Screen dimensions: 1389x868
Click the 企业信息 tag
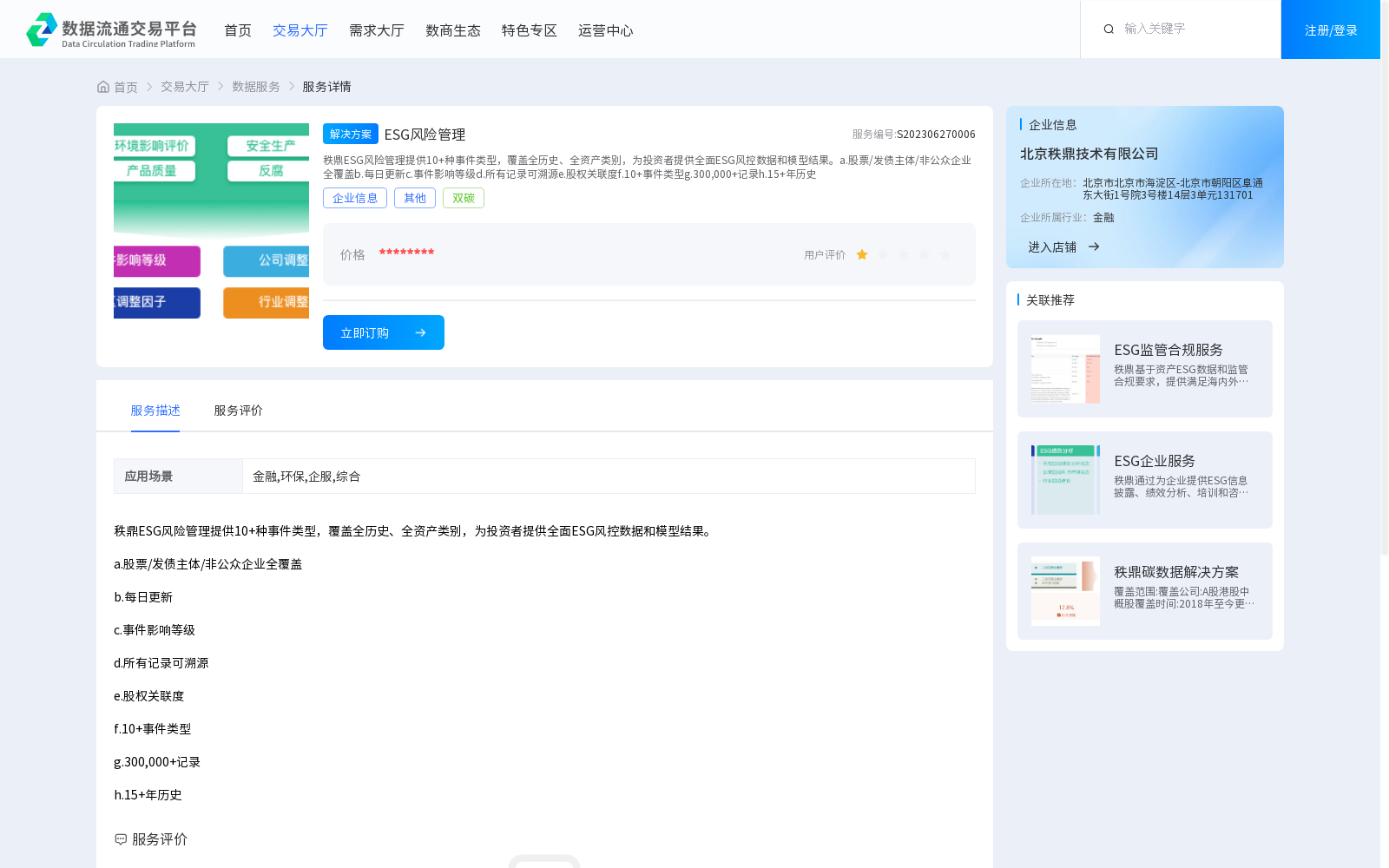(355, 198)
